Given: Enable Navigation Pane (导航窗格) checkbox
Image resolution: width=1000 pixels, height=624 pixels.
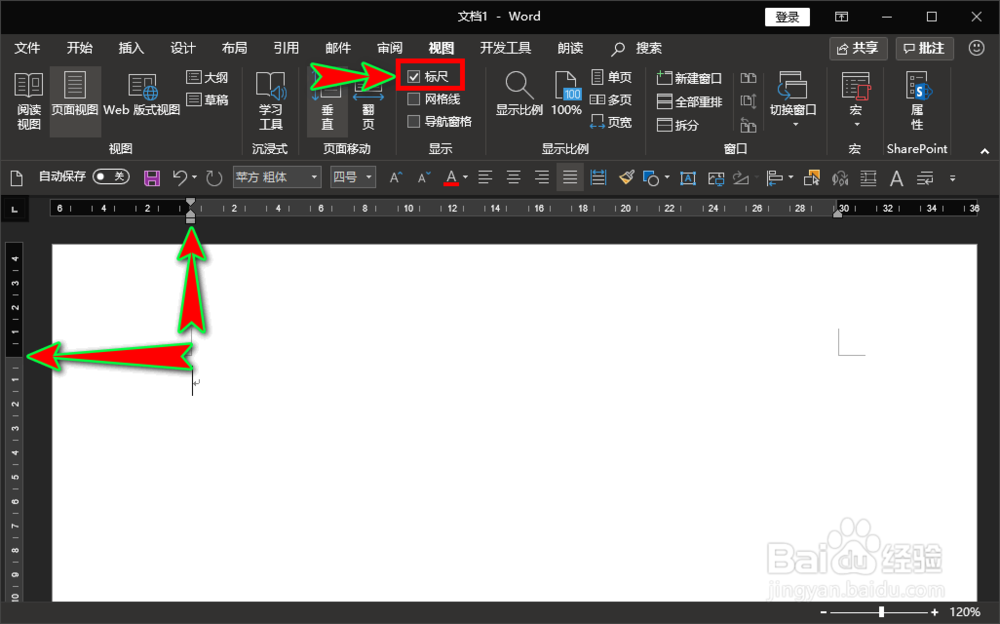Looking at the screenshot, I should click(x=414, y=121).
